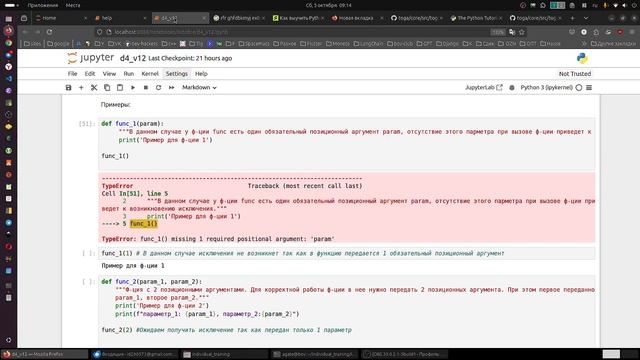The height and width of the screenshot is (360, 640).
Task: Open Приложения menu in top panel
Action: pos(42,5)
